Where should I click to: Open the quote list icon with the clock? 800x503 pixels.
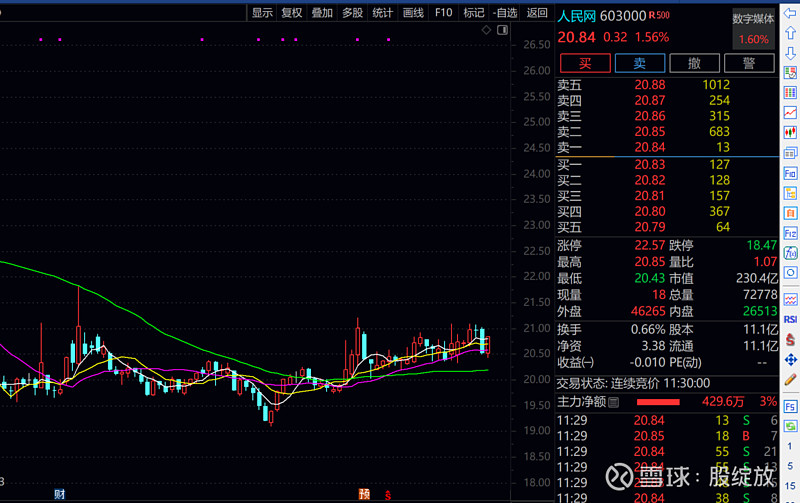(790, 72)
